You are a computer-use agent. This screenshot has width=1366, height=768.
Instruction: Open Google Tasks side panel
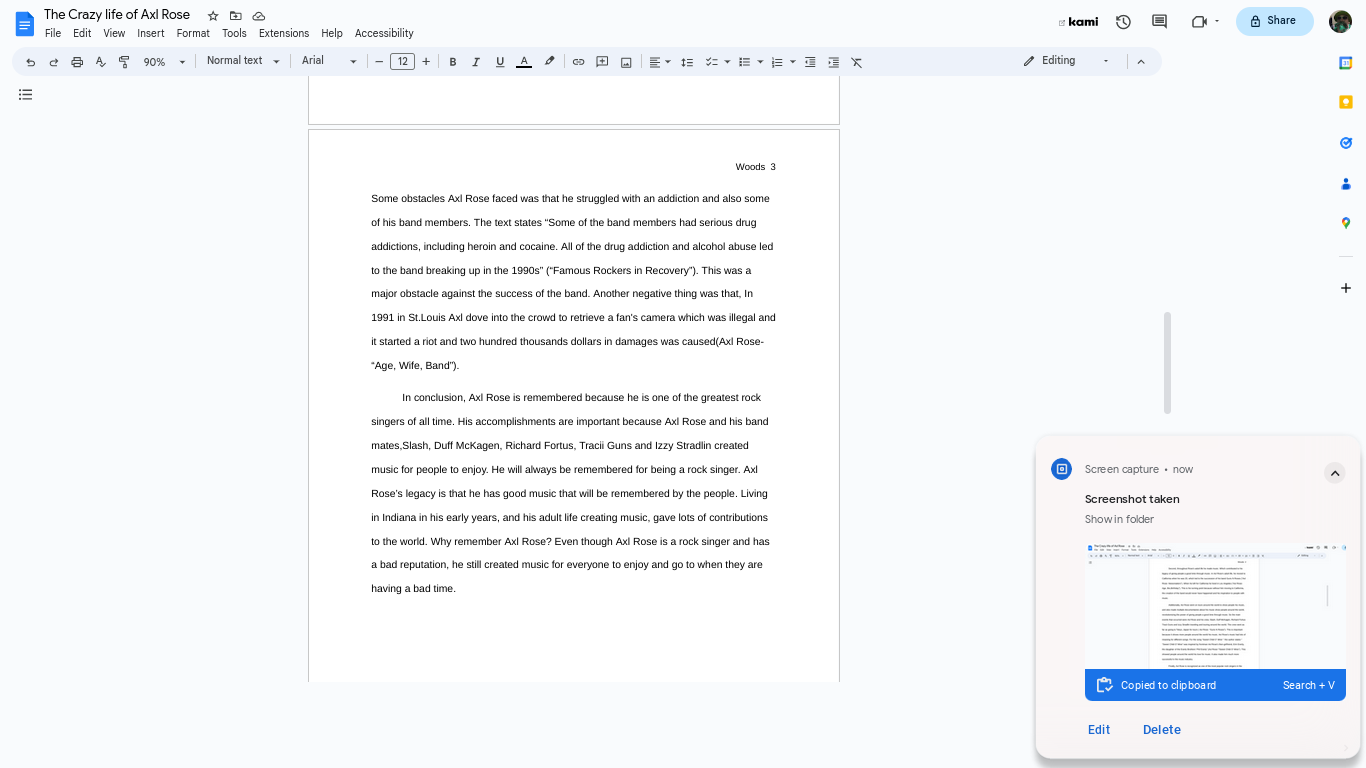(1346, 143)
